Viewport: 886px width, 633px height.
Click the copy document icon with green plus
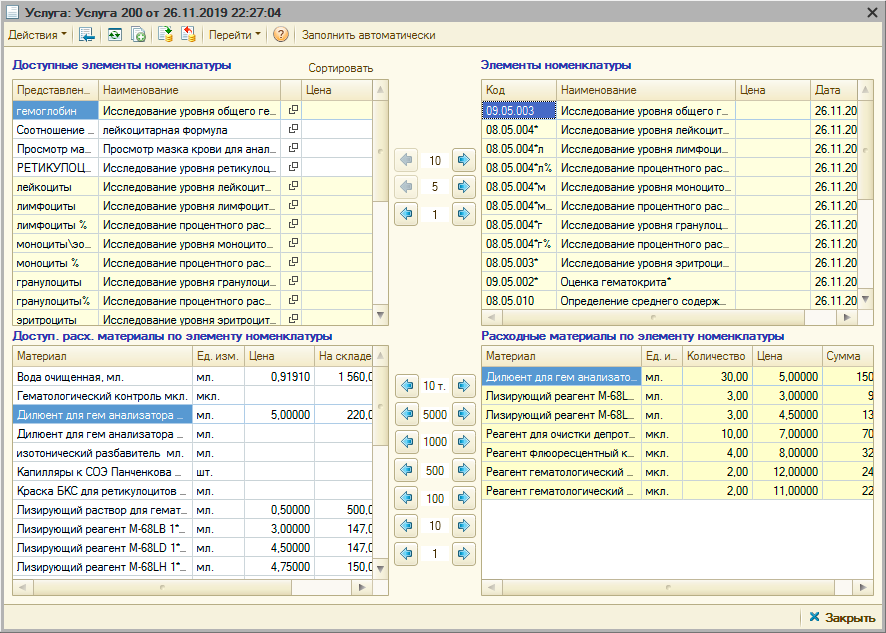(x=139, y=35)
